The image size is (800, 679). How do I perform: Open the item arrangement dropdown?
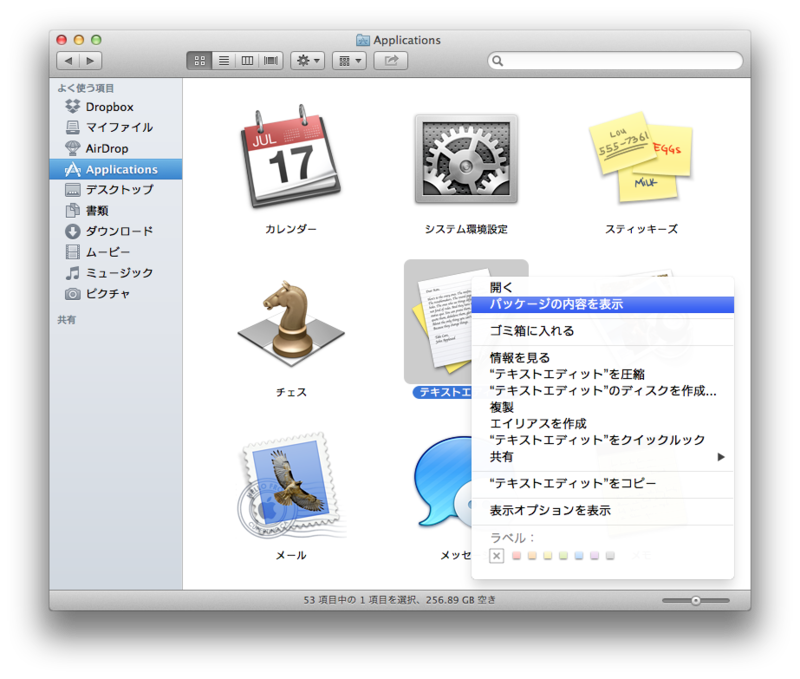tap(348, 60)
